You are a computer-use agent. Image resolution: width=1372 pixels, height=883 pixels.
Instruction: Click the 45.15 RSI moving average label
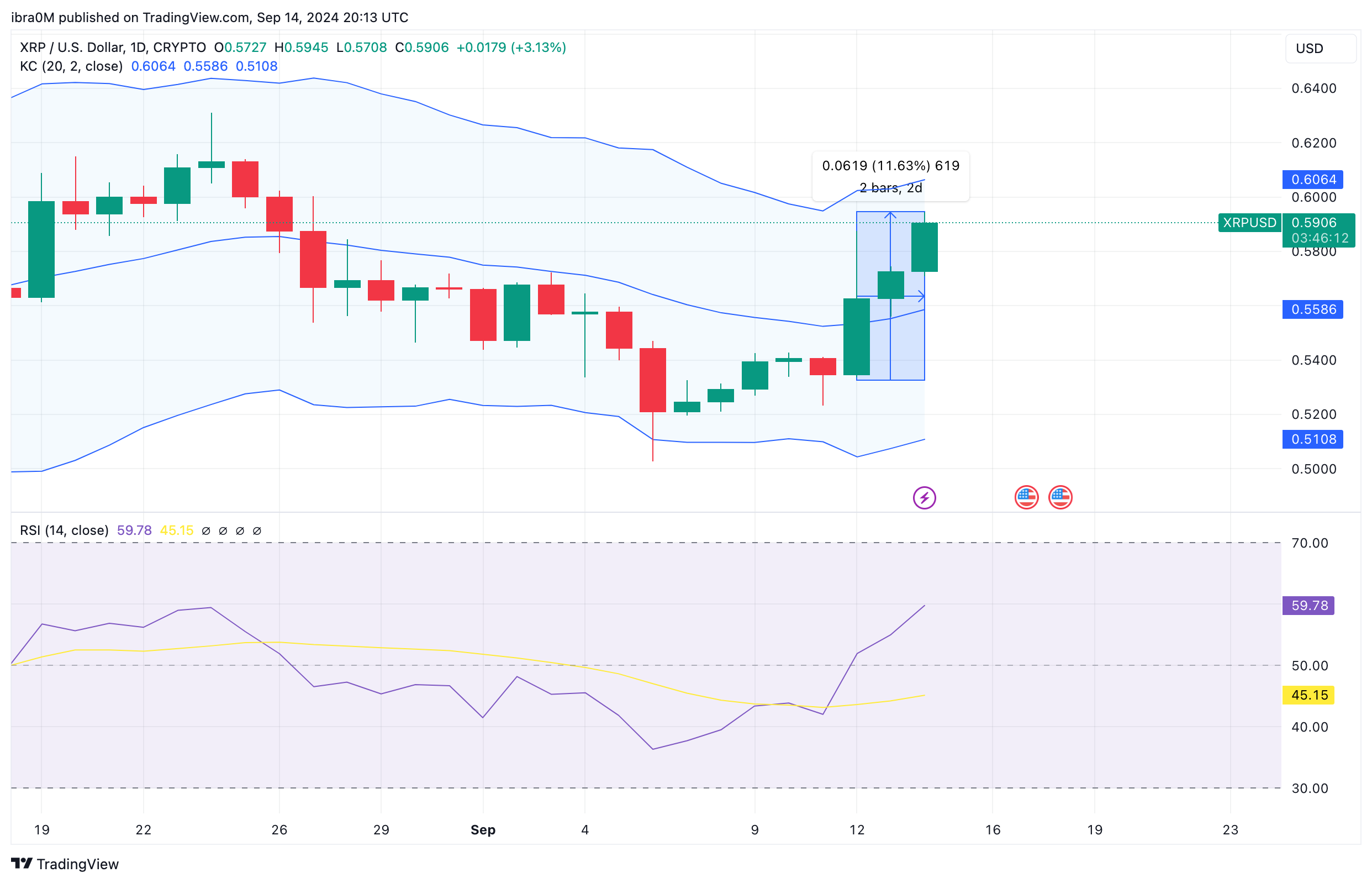click(1308, 695)
